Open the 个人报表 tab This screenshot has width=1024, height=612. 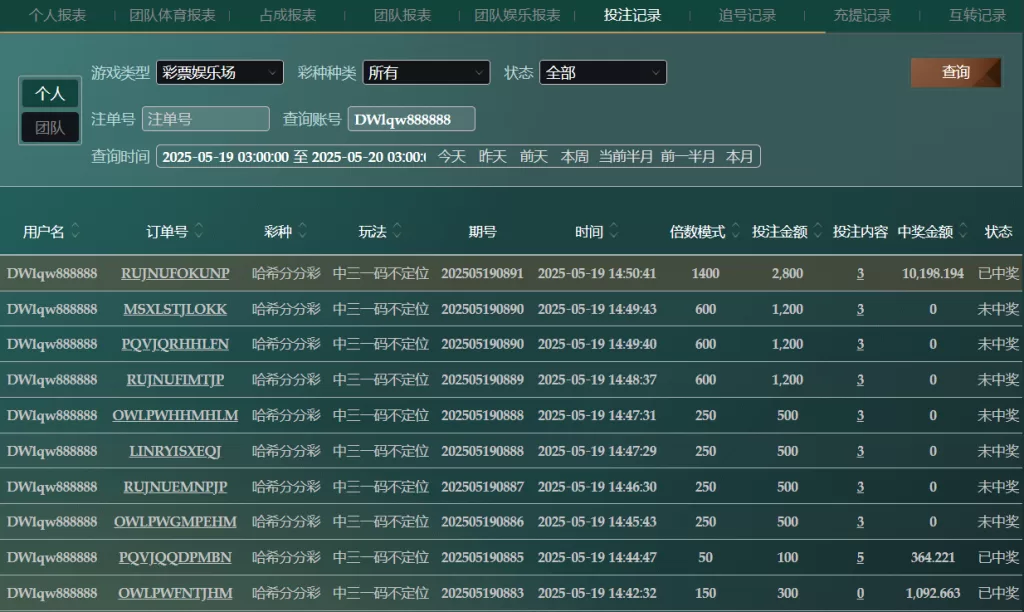coord(57,15)
